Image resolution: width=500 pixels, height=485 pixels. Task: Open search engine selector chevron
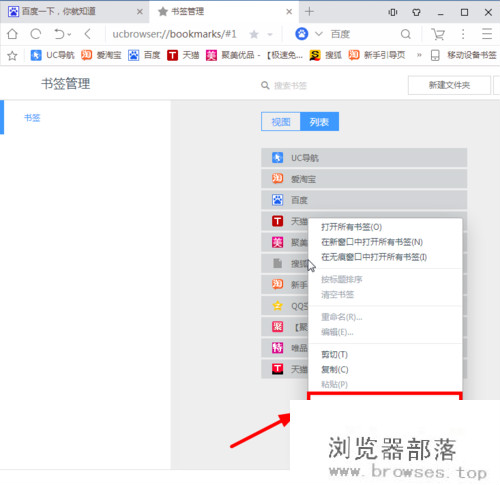coord(319,34)
